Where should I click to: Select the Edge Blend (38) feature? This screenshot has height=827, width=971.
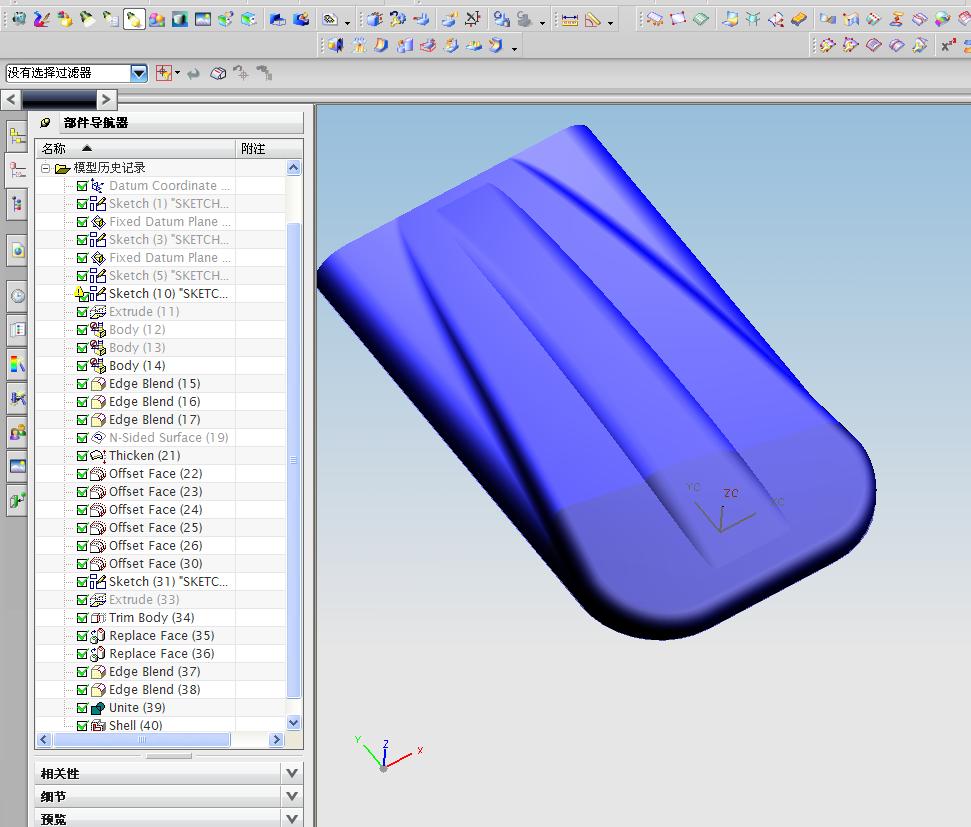pos(154,690)
